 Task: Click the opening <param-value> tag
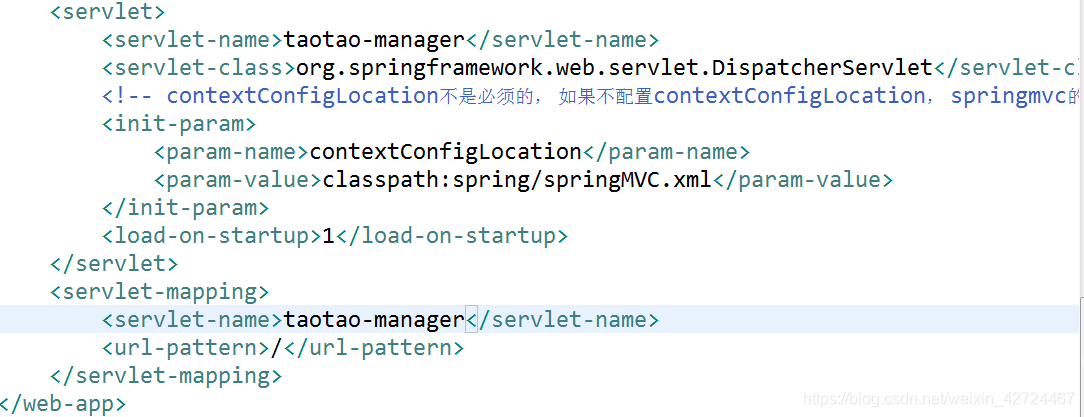point(237,180)
